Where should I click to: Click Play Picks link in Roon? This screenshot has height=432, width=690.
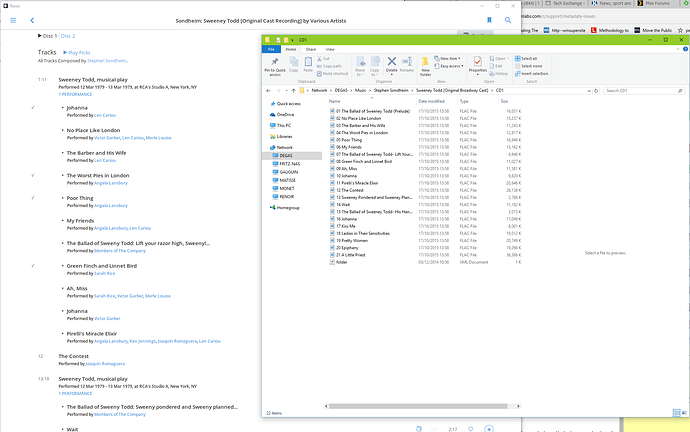click(77, 52)
